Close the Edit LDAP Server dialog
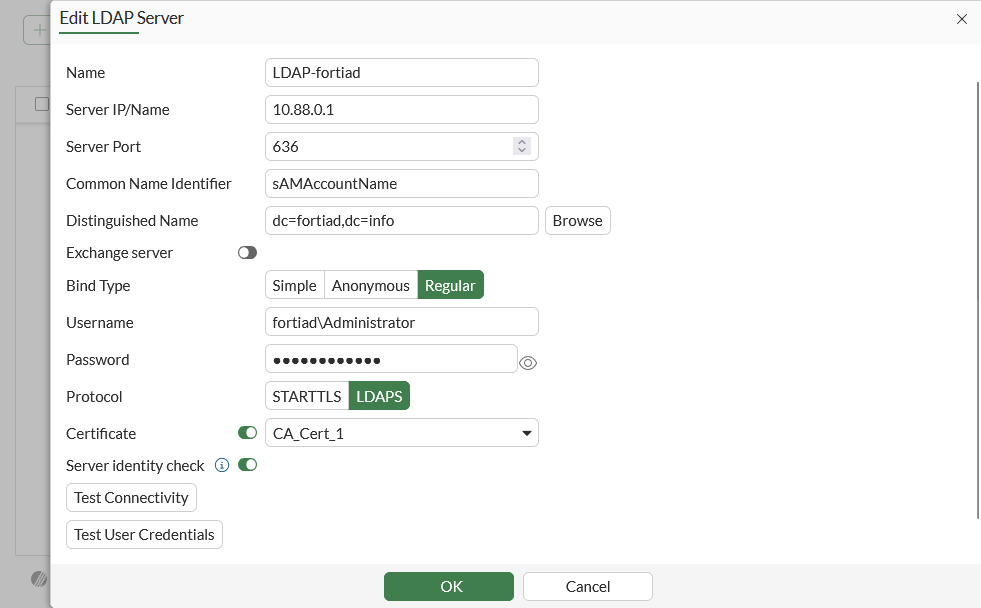This screenshot has height=608, width=981. 962,19
